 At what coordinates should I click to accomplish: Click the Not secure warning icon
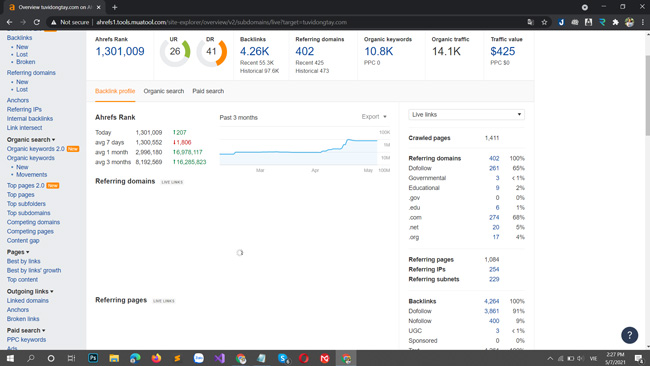[53, 22]
